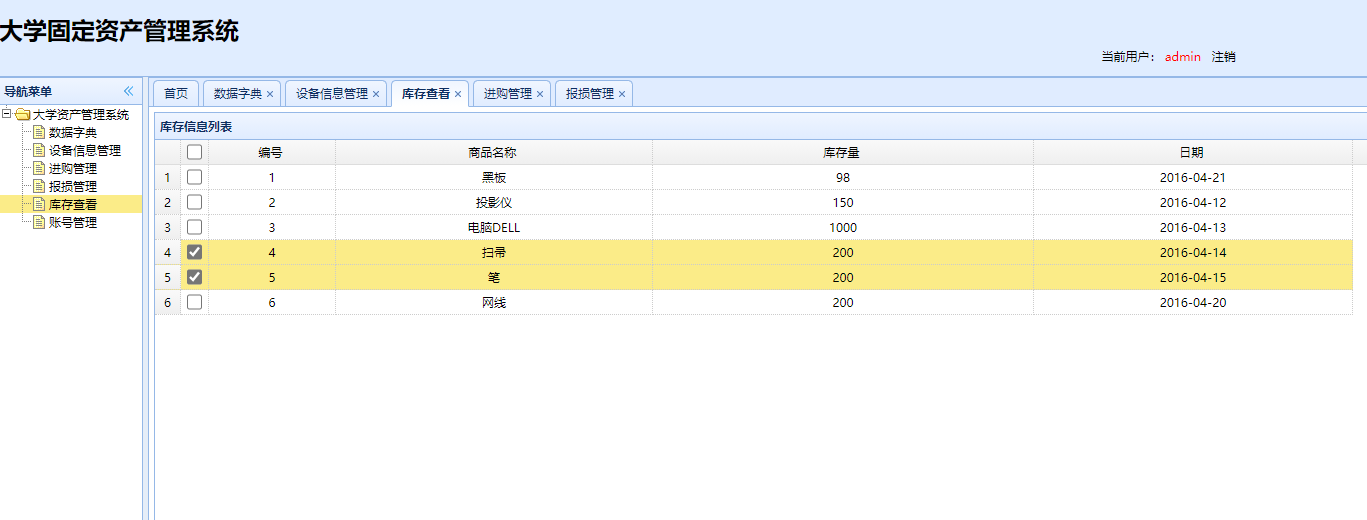Click date cell 2016-04-13
The image size is (1367, 520).
1193,227
